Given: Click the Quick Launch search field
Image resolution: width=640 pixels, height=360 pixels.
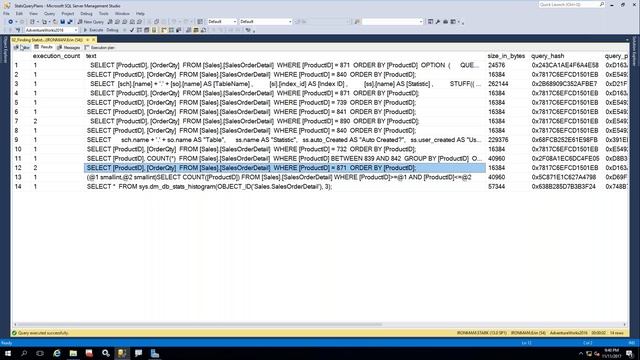Looking at the screenshot, I should [x=571, y=4].
